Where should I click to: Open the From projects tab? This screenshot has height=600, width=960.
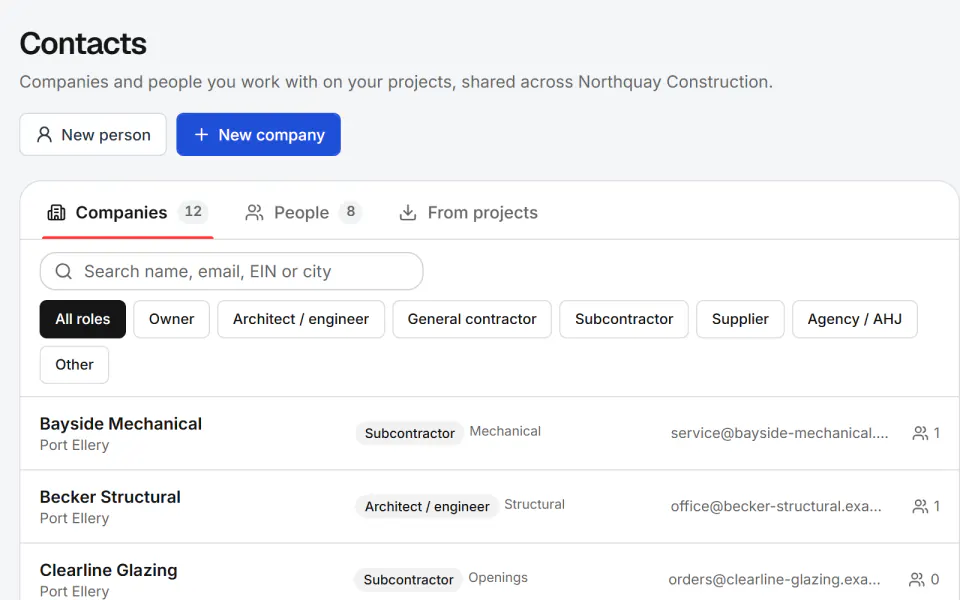468,212
